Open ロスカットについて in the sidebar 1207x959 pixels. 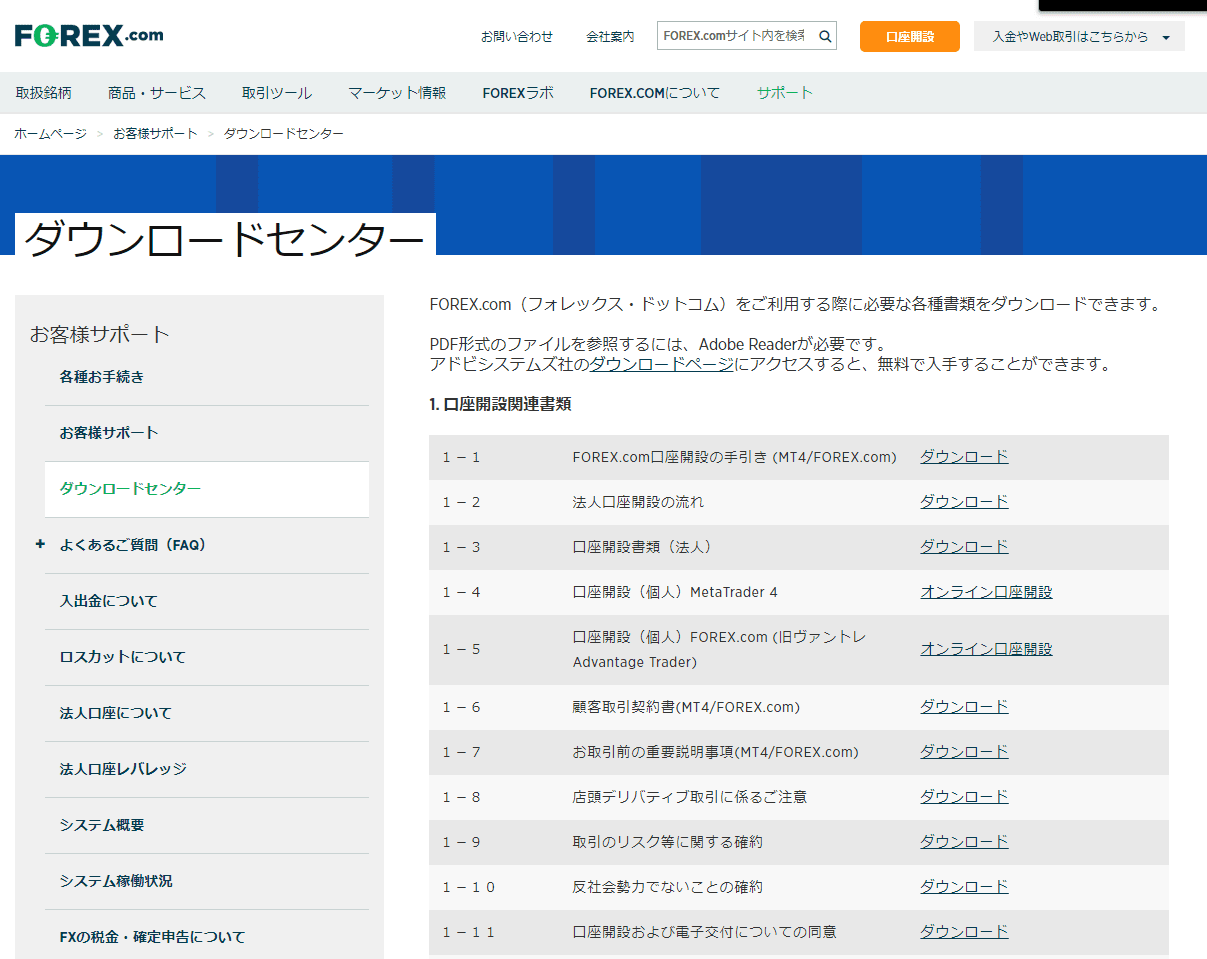tap(122, 657)
